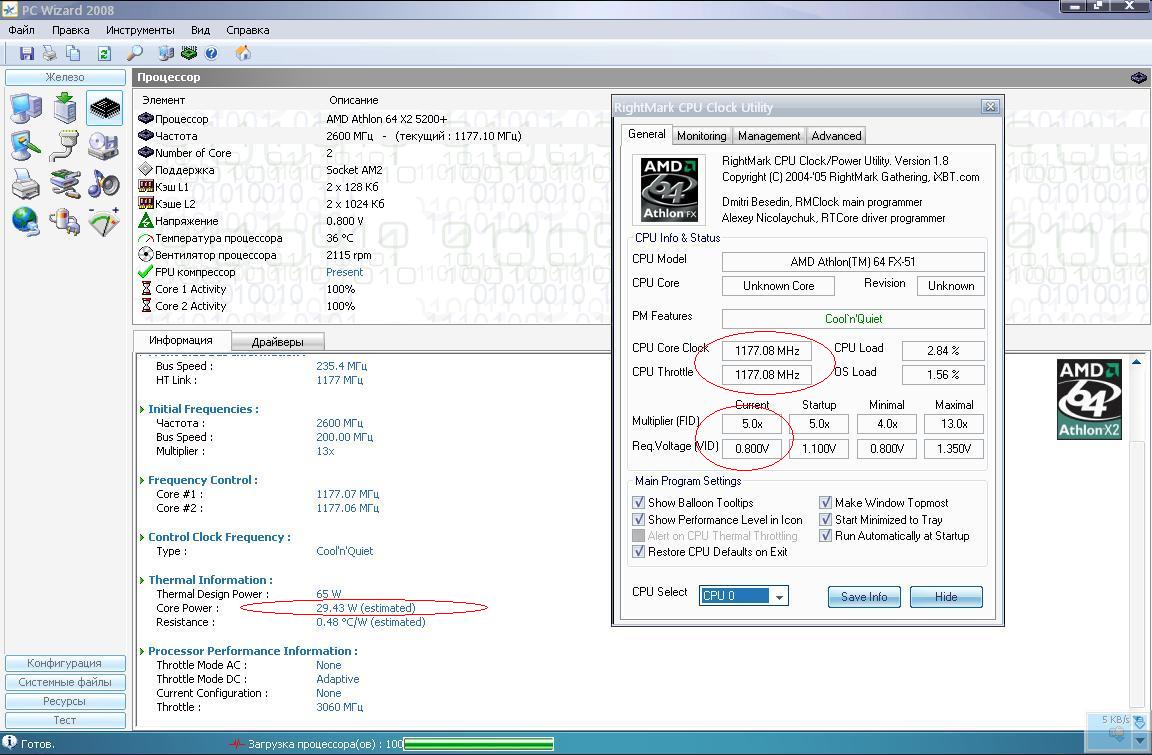1152x755 pixels.
Task: Open the Voltage/Temperature gauge sidebar icon
Action: (104, 222)
